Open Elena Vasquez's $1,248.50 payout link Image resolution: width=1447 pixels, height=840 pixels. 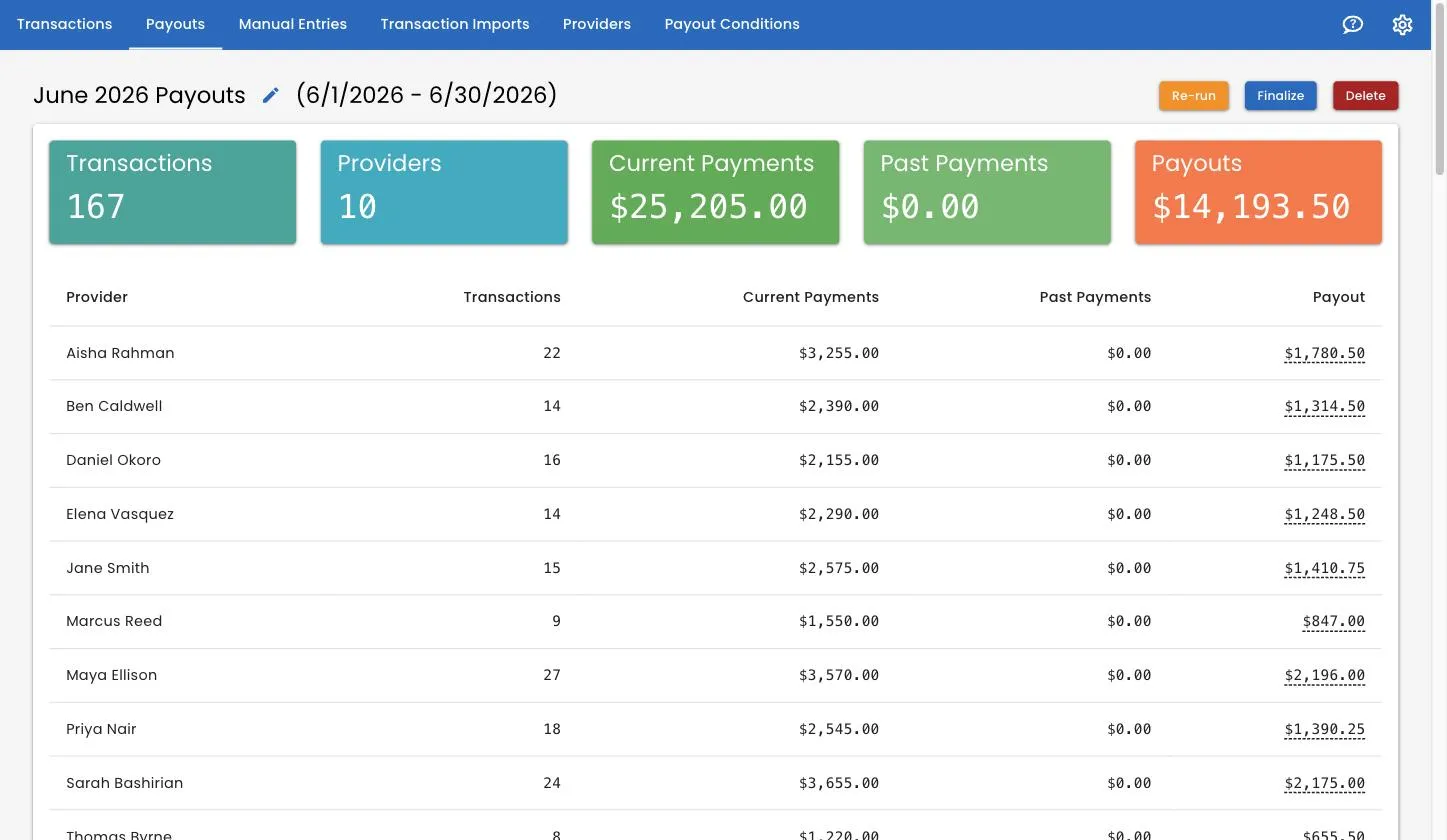tap(1324, 515)
